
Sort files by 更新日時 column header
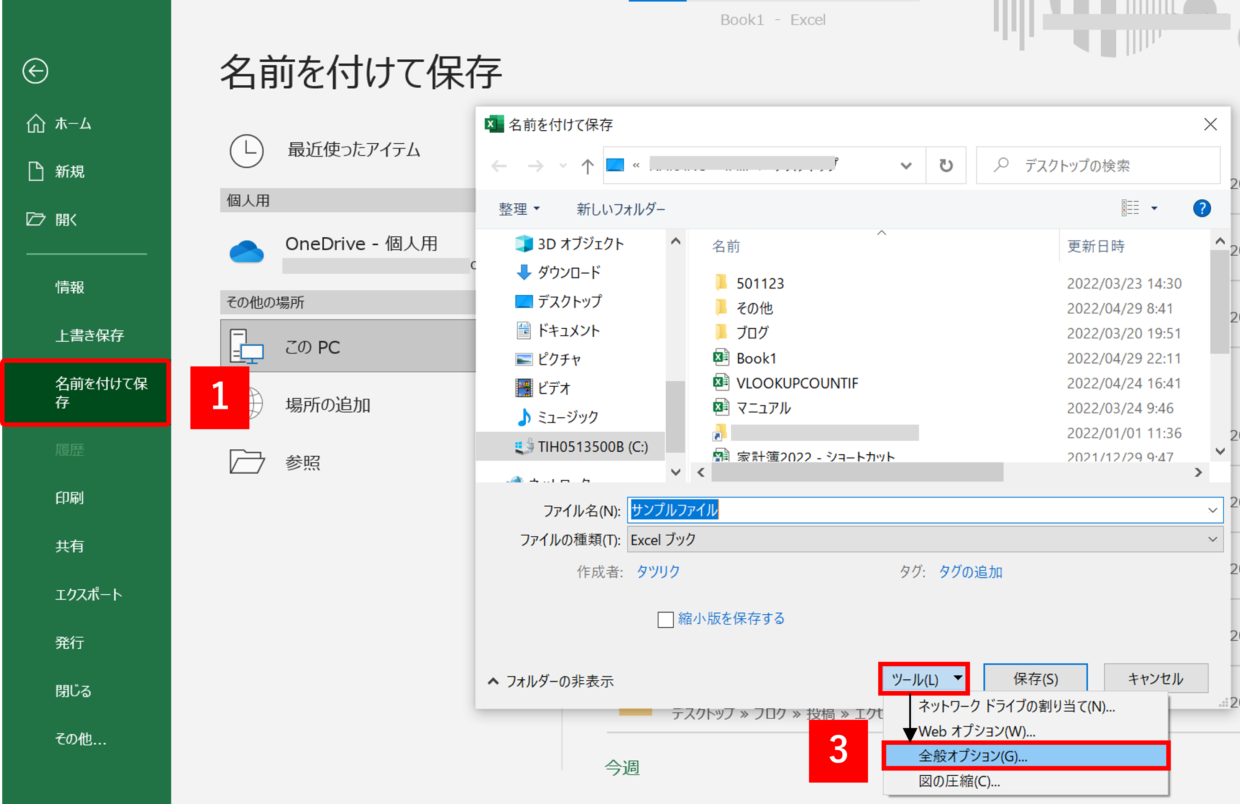(x=1096, y=246)
